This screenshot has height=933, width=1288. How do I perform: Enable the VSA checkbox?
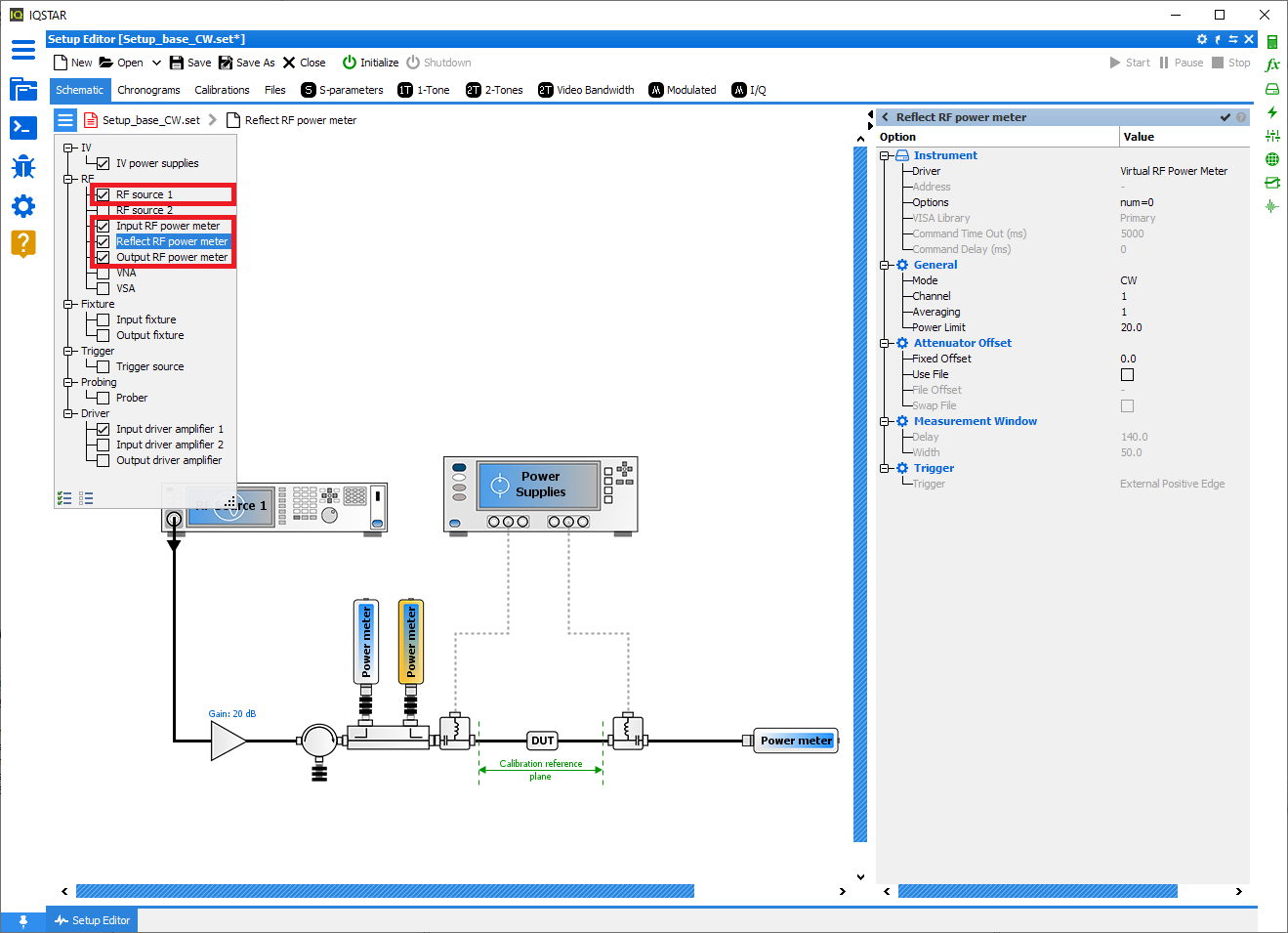pos(104,289)
